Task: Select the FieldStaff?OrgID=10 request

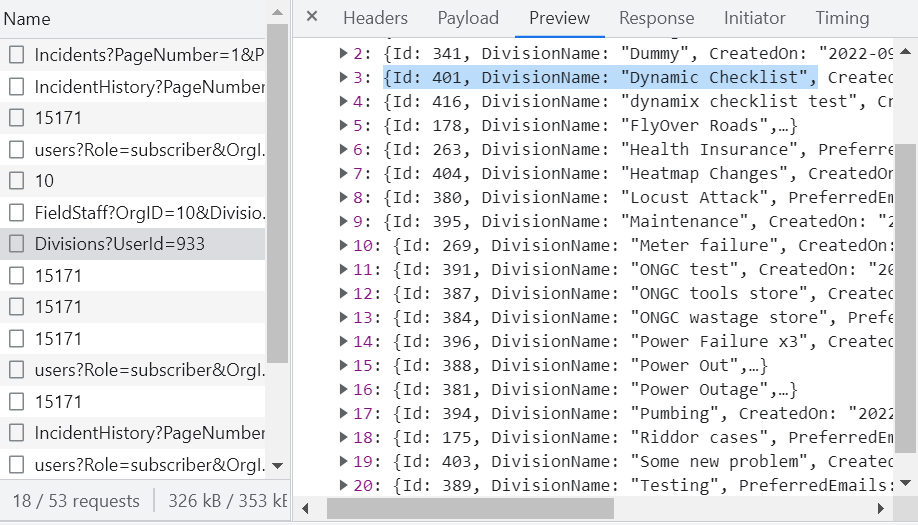Action: point(149,212)
